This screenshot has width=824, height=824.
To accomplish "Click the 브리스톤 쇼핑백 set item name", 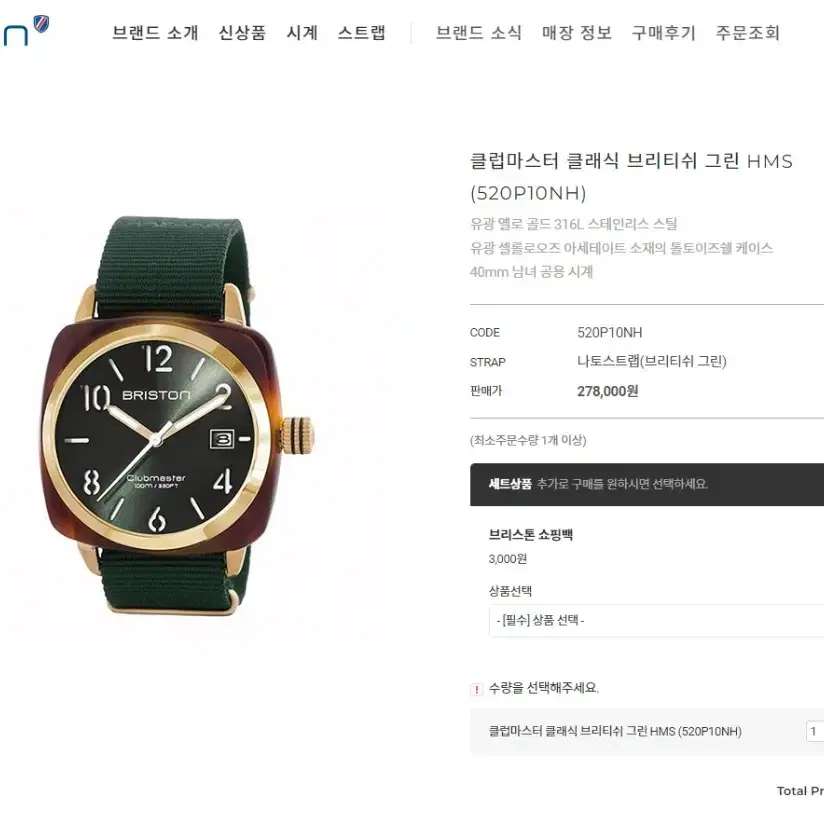I will pyautogui.click(x=531, y=535).
